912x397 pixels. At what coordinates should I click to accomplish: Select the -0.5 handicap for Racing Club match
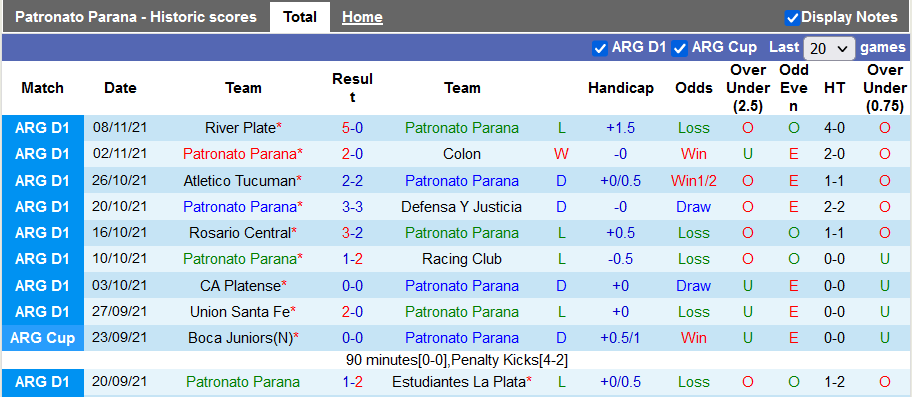point(621,259)
